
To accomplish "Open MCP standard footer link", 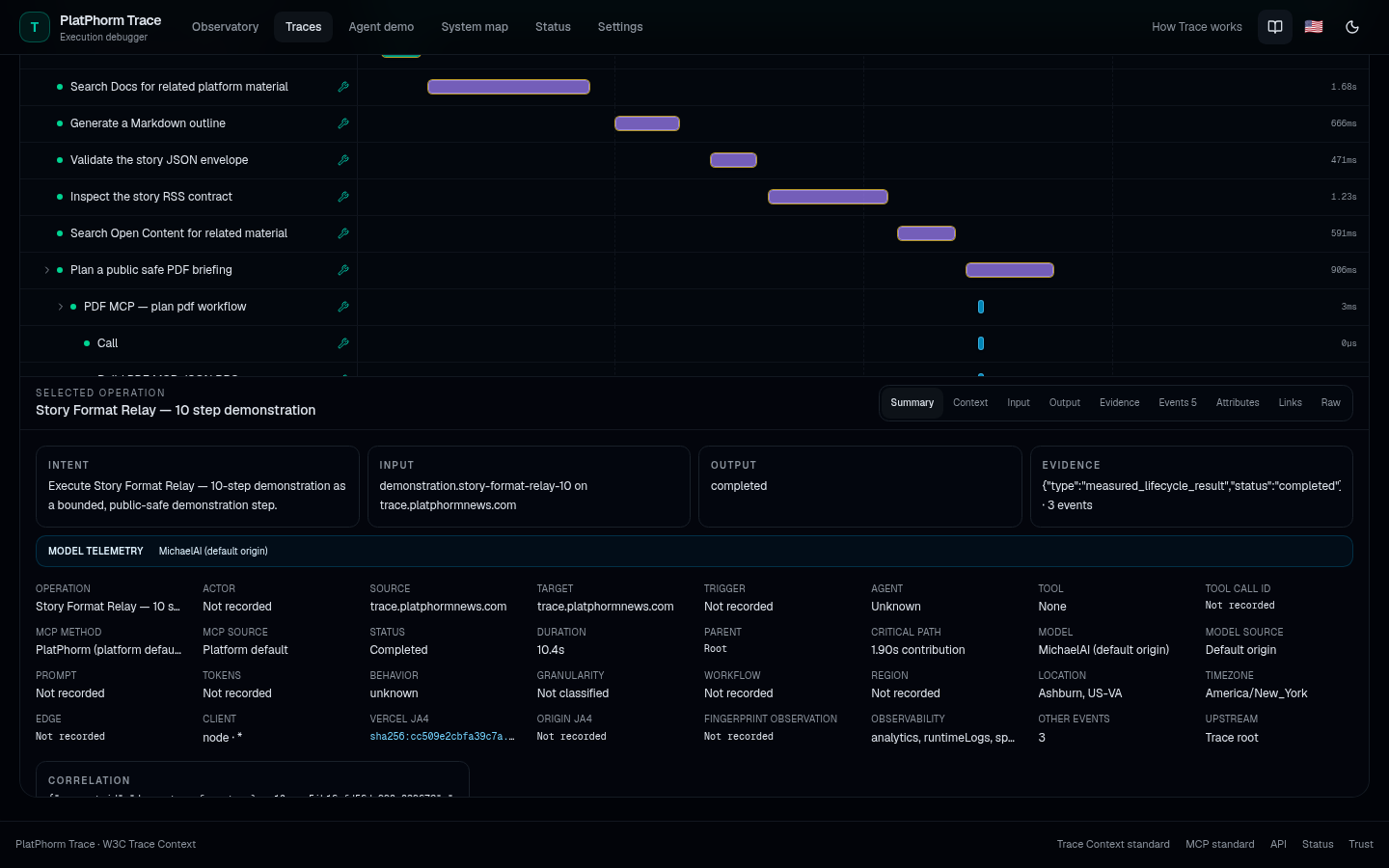I will tap(1219, 844).
